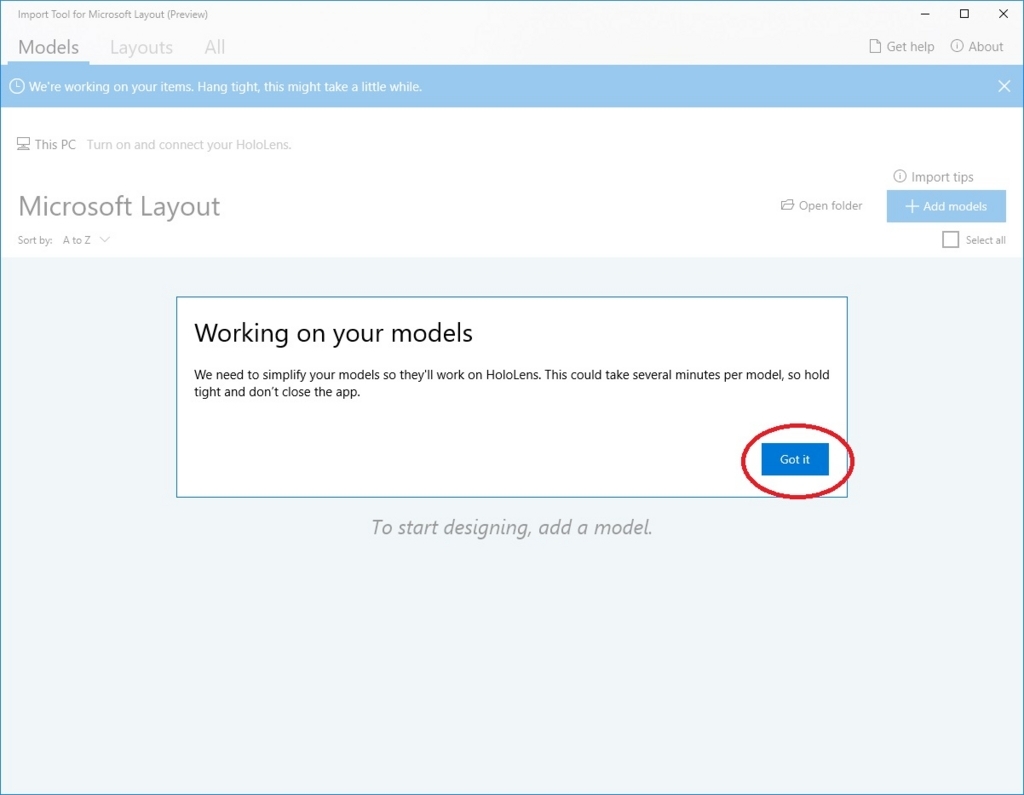Select the All tab
Image resolution: width=1024 pixels, height=795 pixels.
tap(214, 47)
